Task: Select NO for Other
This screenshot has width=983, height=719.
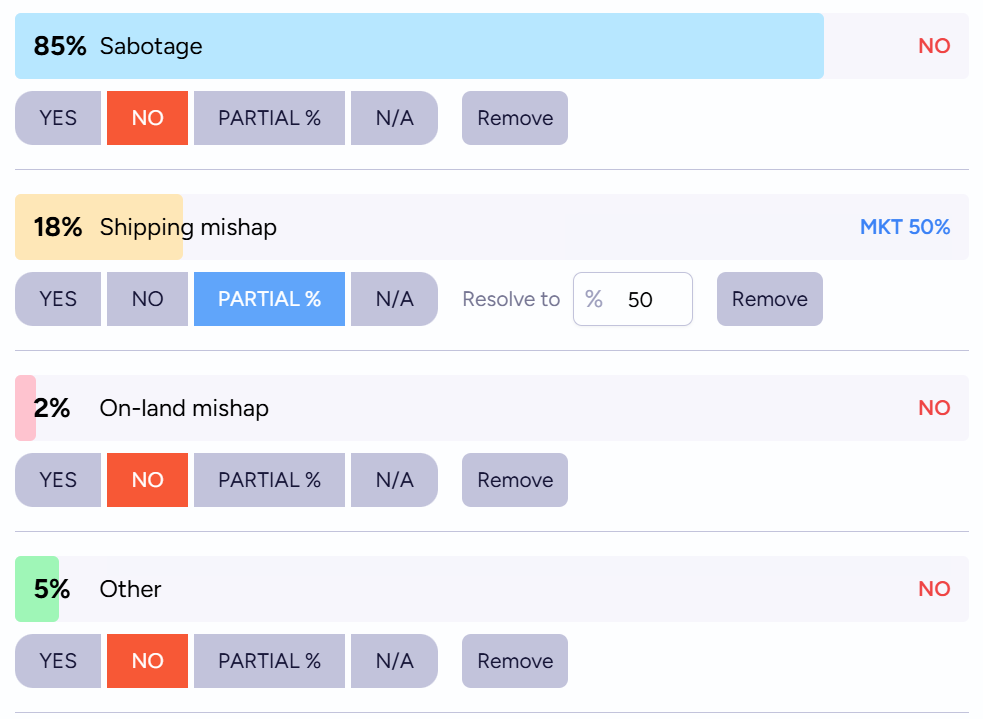Action: 147,661
